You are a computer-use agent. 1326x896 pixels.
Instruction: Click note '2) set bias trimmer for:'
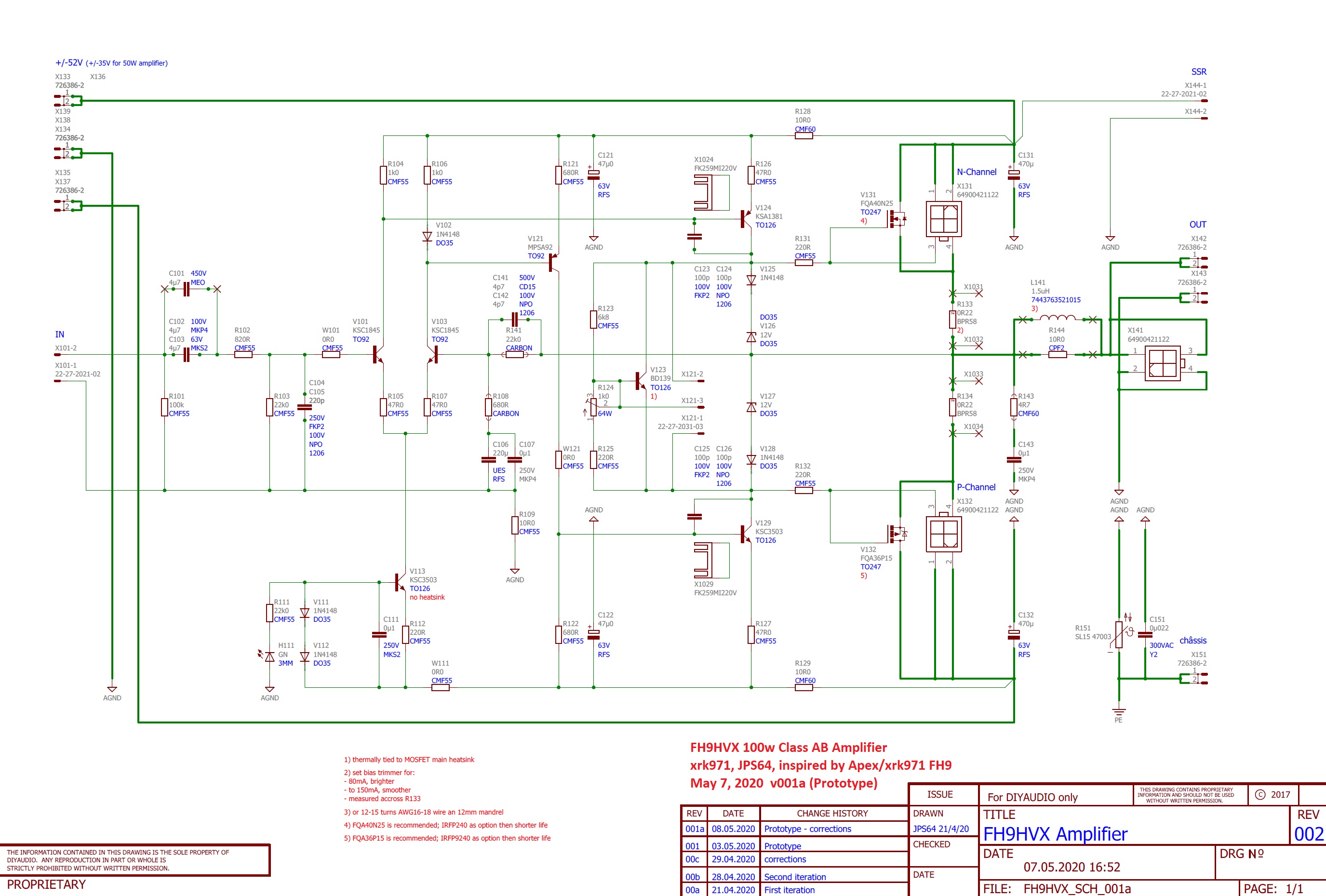pos(379,773)
